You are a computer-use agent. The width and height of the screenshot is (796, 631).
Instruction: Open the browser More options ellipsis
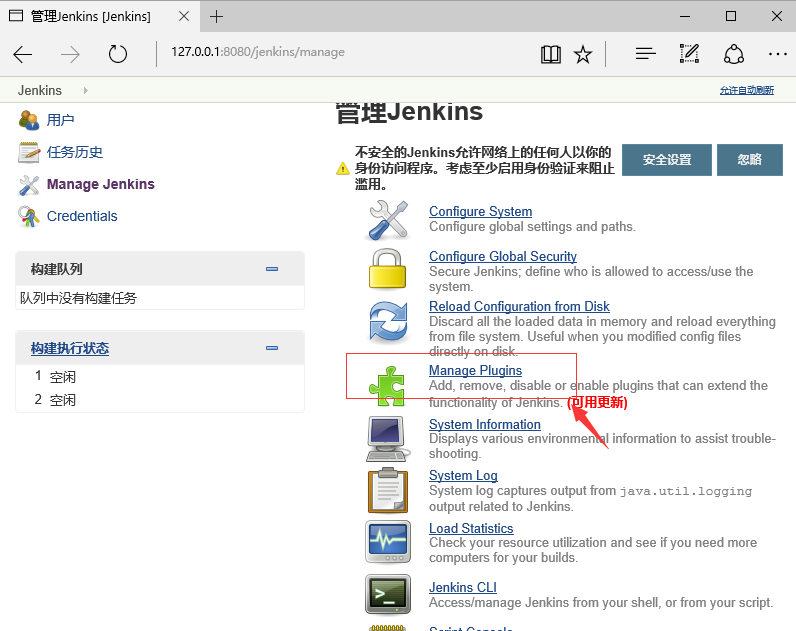tap(778, 54)
